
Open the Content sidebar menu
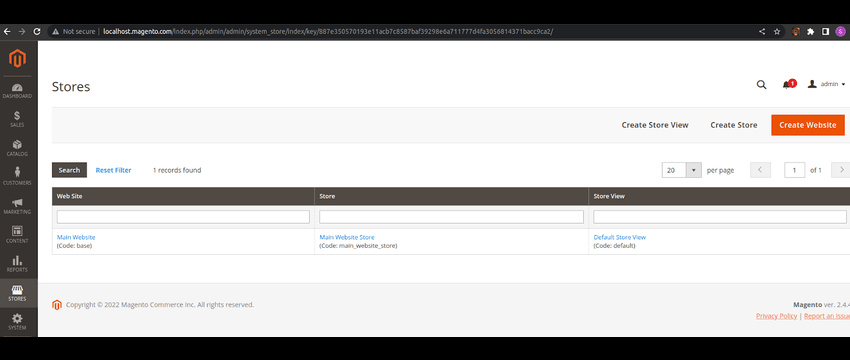click(17, 235)
